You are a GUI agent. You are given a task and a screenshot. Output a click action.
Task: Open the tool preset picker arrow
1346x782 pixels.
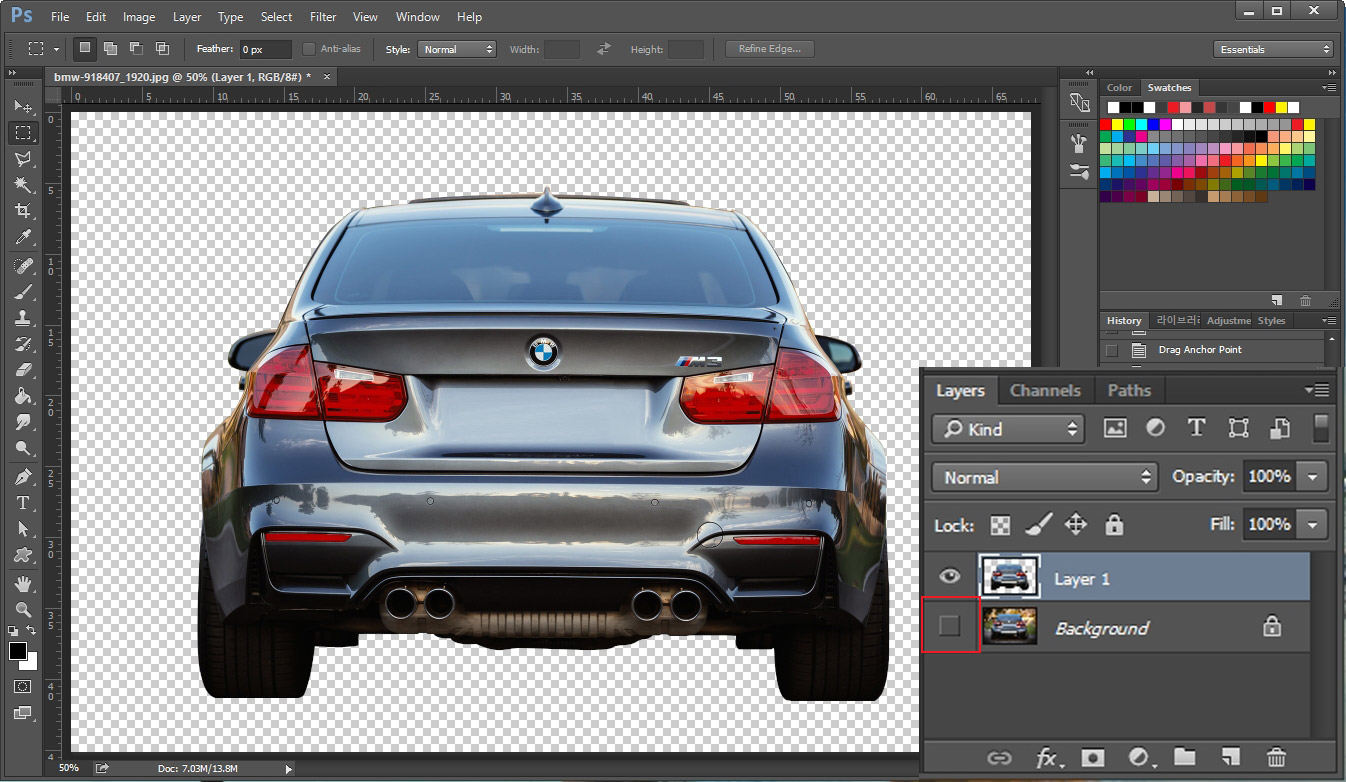[56, 49]
